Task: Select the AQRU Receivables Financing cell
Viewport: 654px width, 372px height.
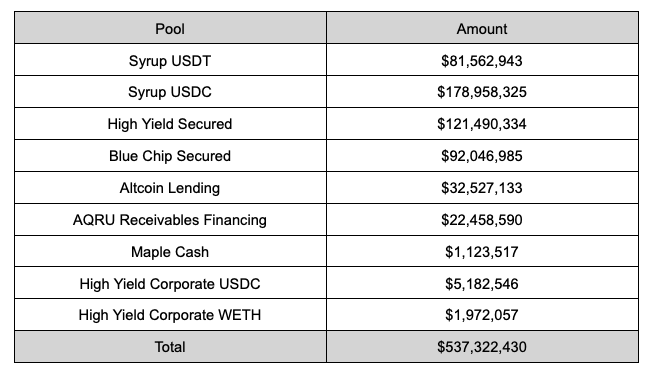Action: 170,220
